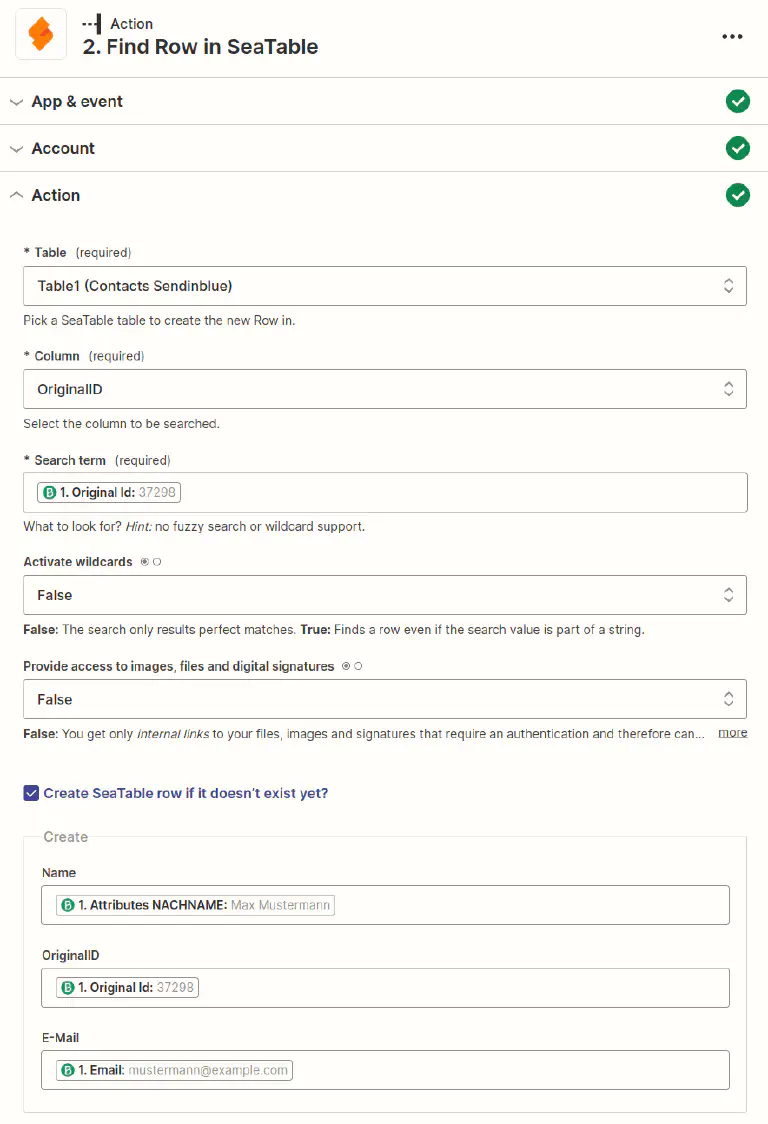Image resolution: width=768 pixels, height=1124 pixels.
Task: Click the green checkmark beside App & event
Action: click(x=737, y=101)
